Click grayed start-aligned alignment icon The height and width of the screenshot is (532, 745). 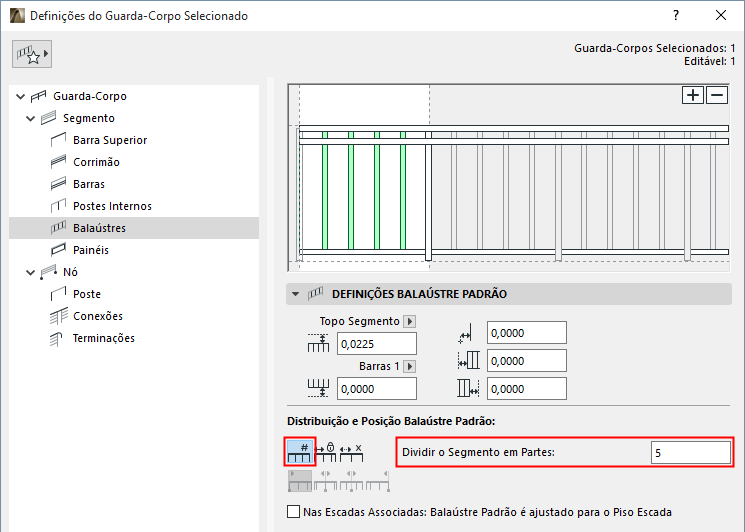click(300, 481)
